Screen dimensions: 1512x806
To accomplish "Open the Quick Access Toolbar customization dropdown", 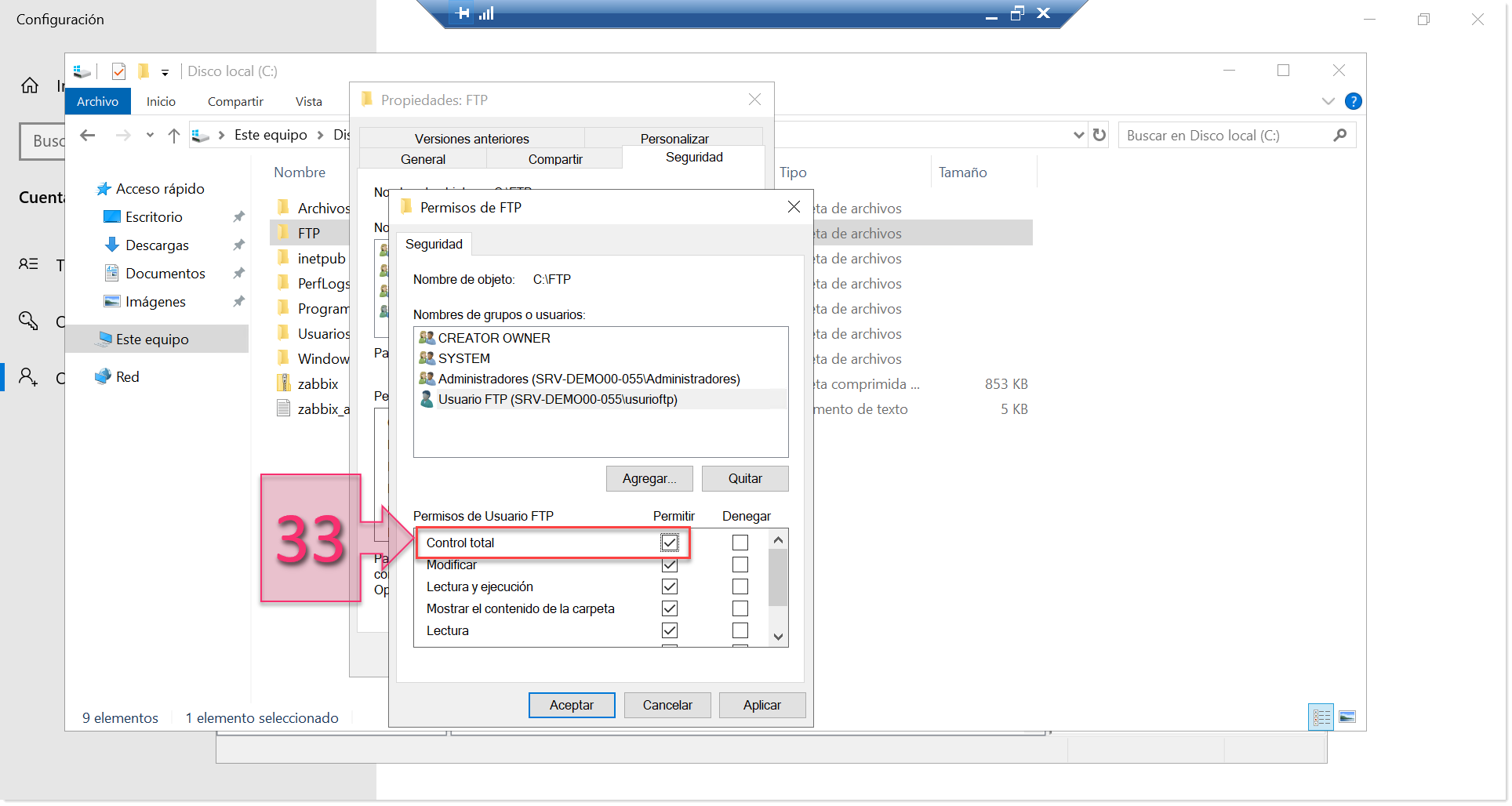I will [165, 72].
